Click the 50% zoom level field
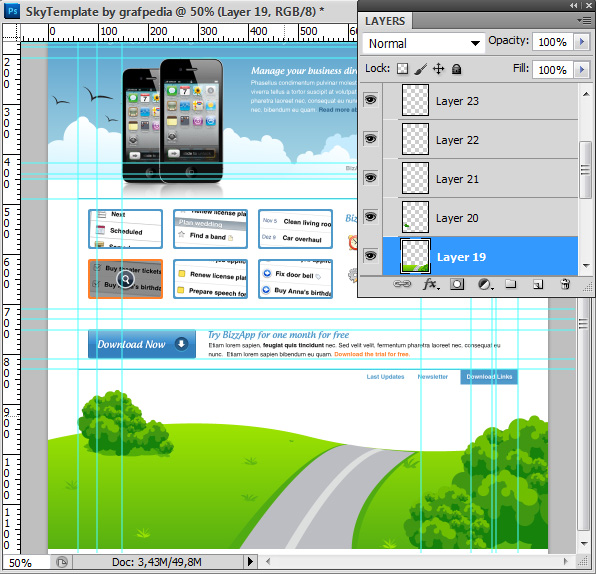 point(25,562)
